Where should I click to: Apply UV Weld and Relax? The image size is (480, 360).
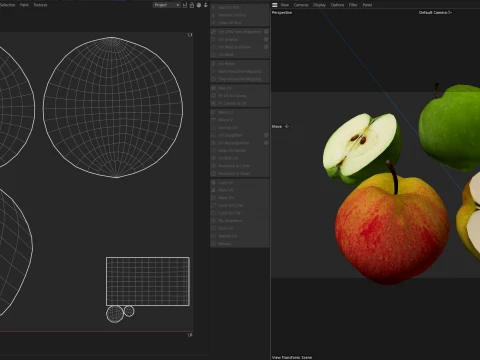[x=237, y=47]
